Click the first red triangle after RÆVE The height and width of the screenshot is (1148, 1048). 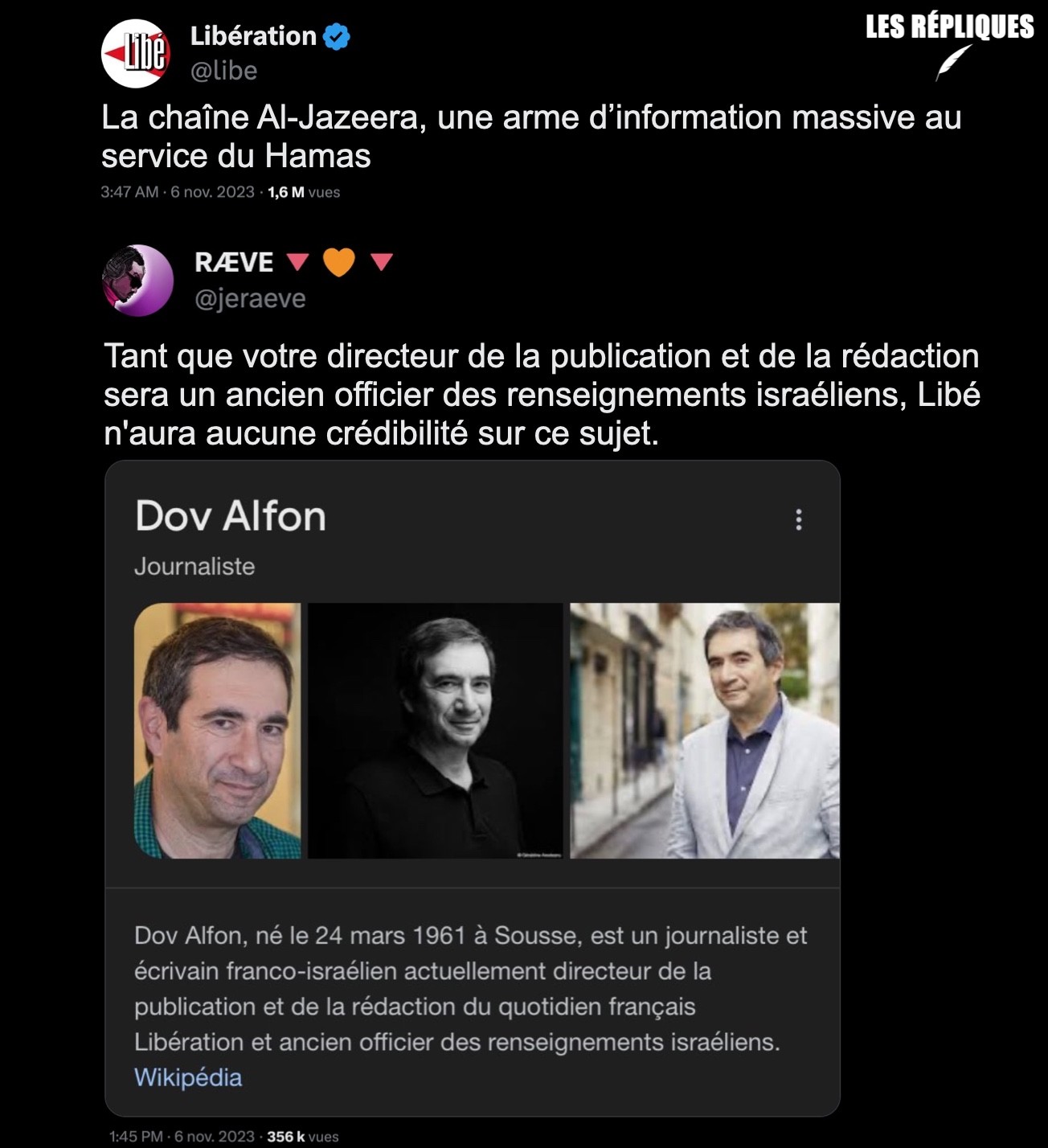coord(298,262)
